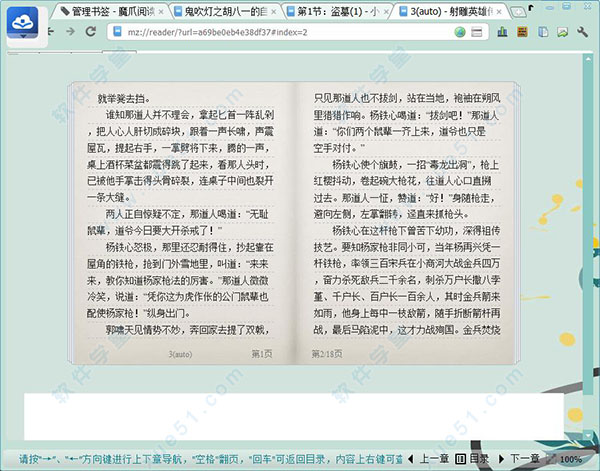Click the navigation hint text in the status bar
Screen dimensions: 600x471
(x=210, y=459)
